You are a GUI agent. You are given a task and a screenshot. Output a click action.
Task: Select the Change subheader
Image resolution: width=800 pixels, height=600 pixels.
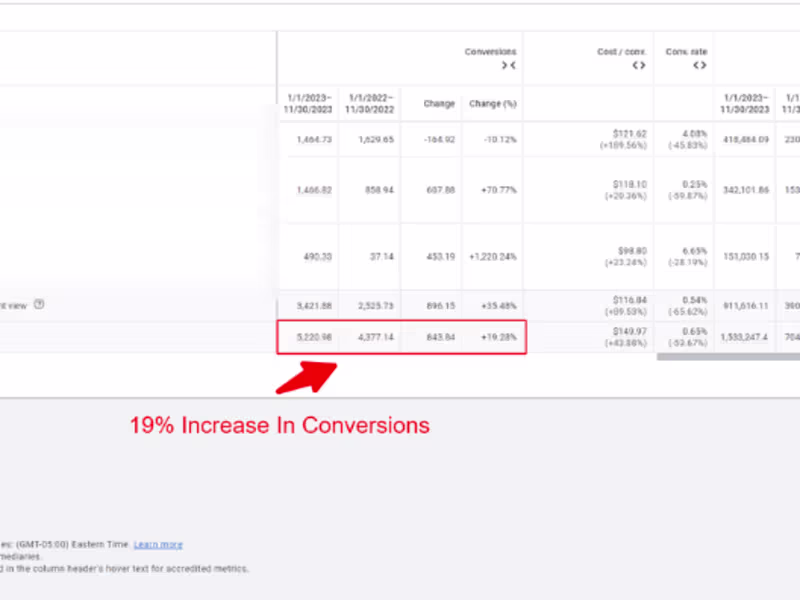click(x=439, y=104)
